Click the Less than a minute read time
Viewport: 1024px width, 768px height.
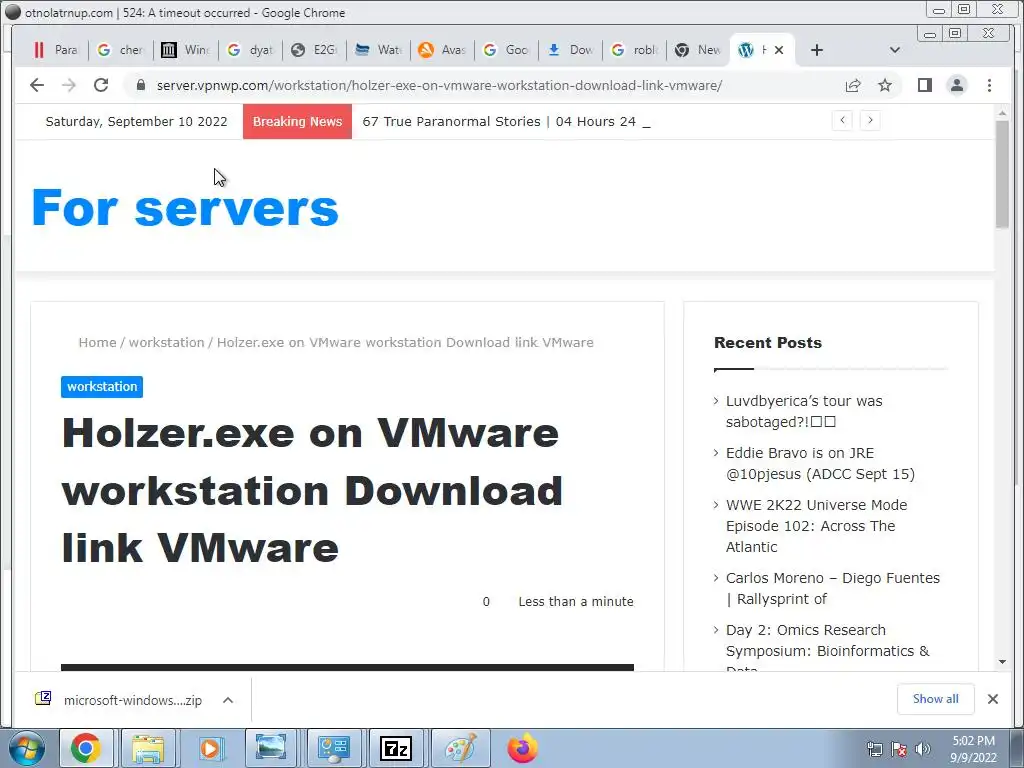click(576, 601)
